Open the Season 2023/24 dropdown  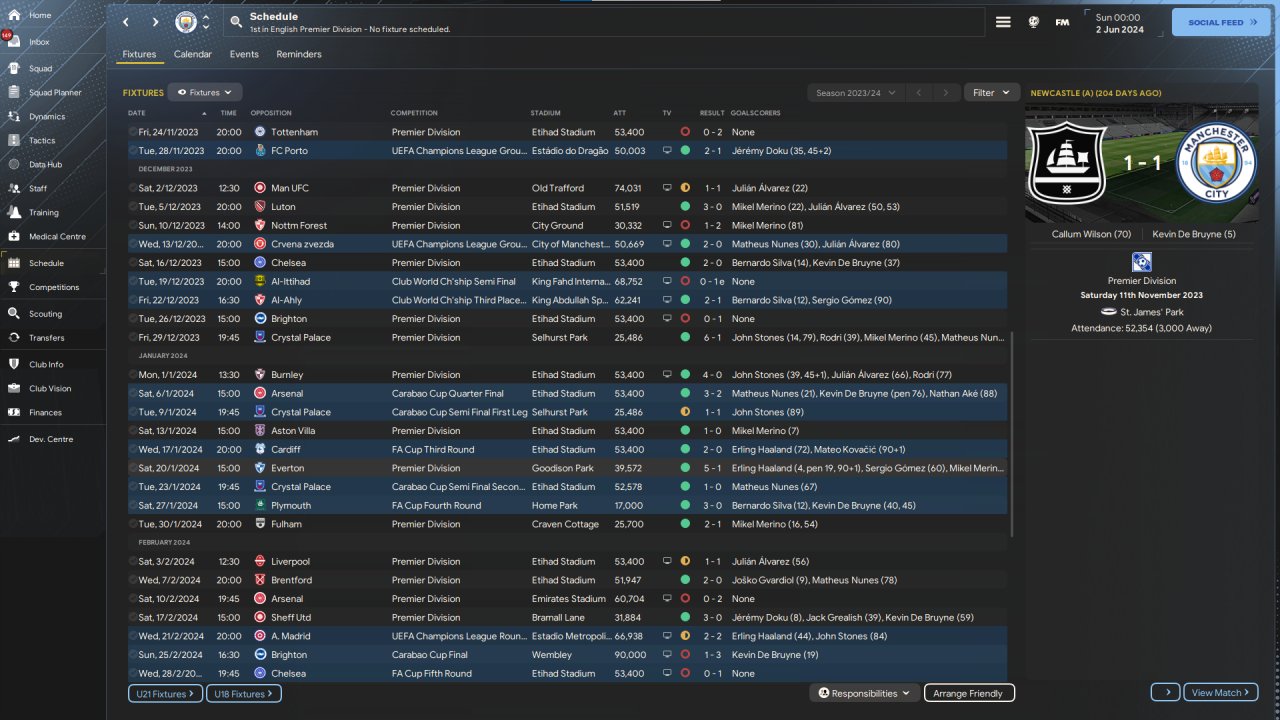click(855, 93)
